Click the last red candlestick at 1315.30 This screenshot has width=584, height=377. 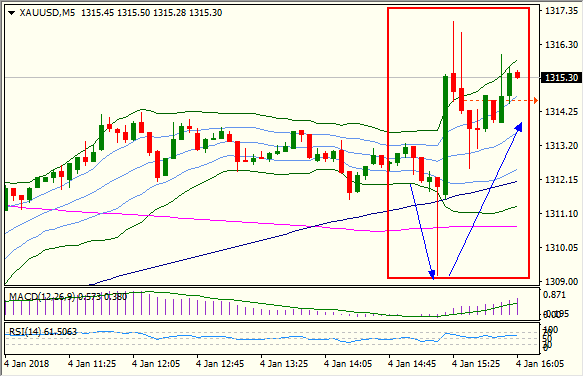518,75
